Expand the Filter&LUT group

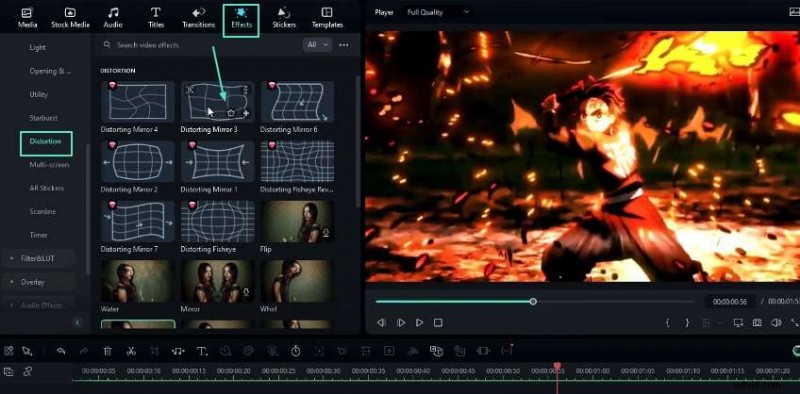(38, 259)
